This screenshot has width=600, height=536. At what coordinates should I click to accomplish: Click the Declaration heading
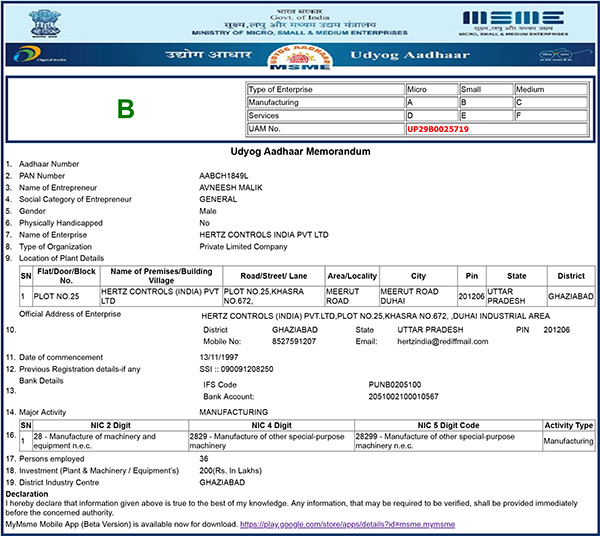tap(27, 494)
